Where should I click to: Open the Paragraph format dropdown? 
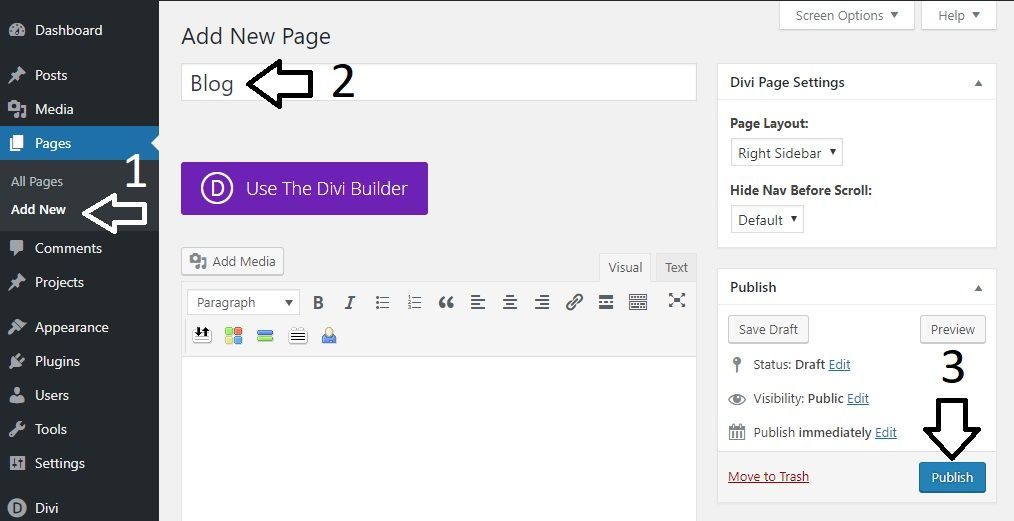coord(243,302)
